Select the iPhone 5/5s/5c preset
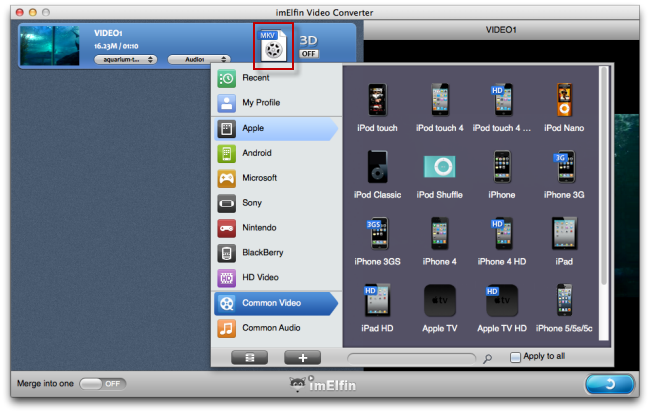This screenshot has width=650, height=413. 564,308
